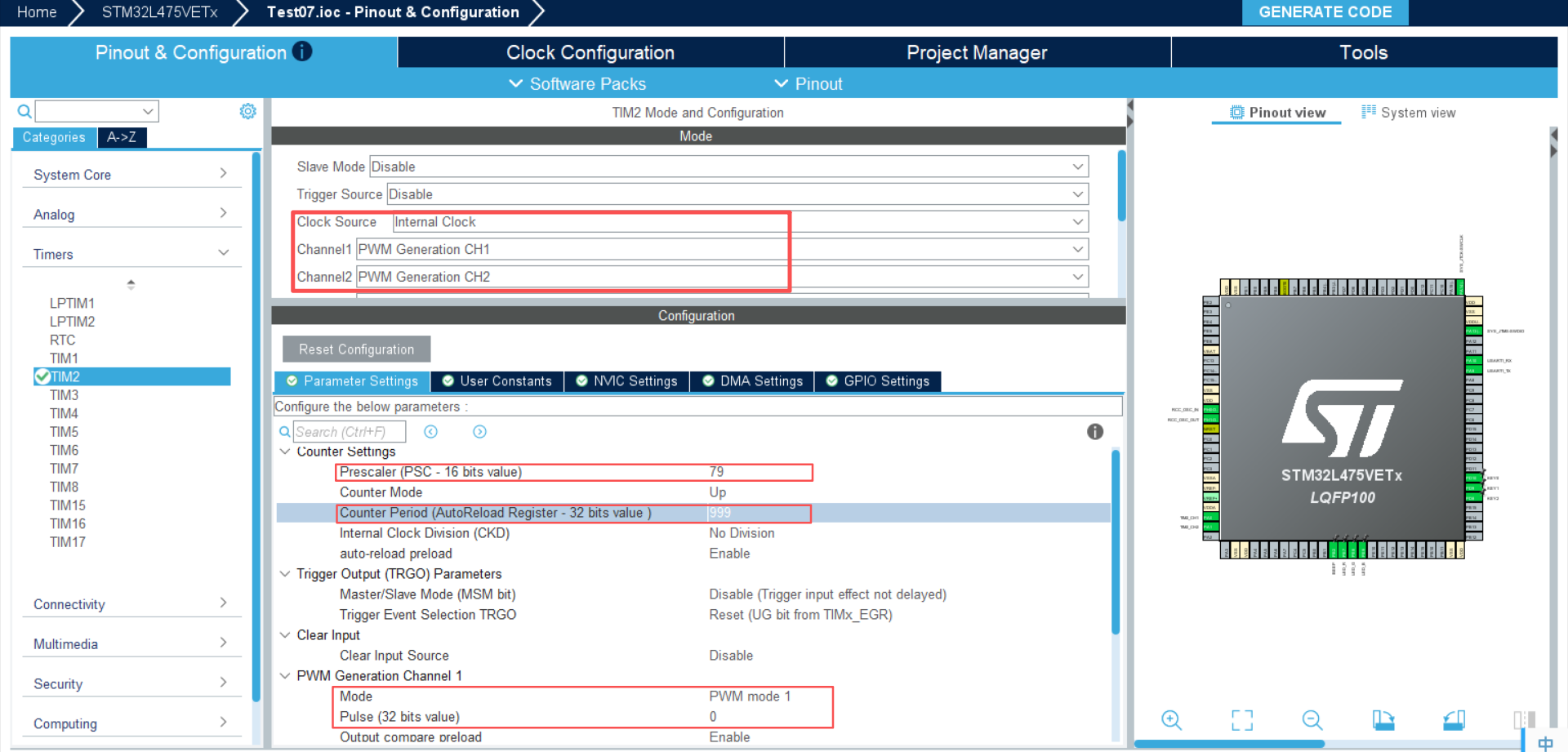This screenshot has width=1568, height=752.
Task: Expand the Software Packs menu
Action: point(577,84)
